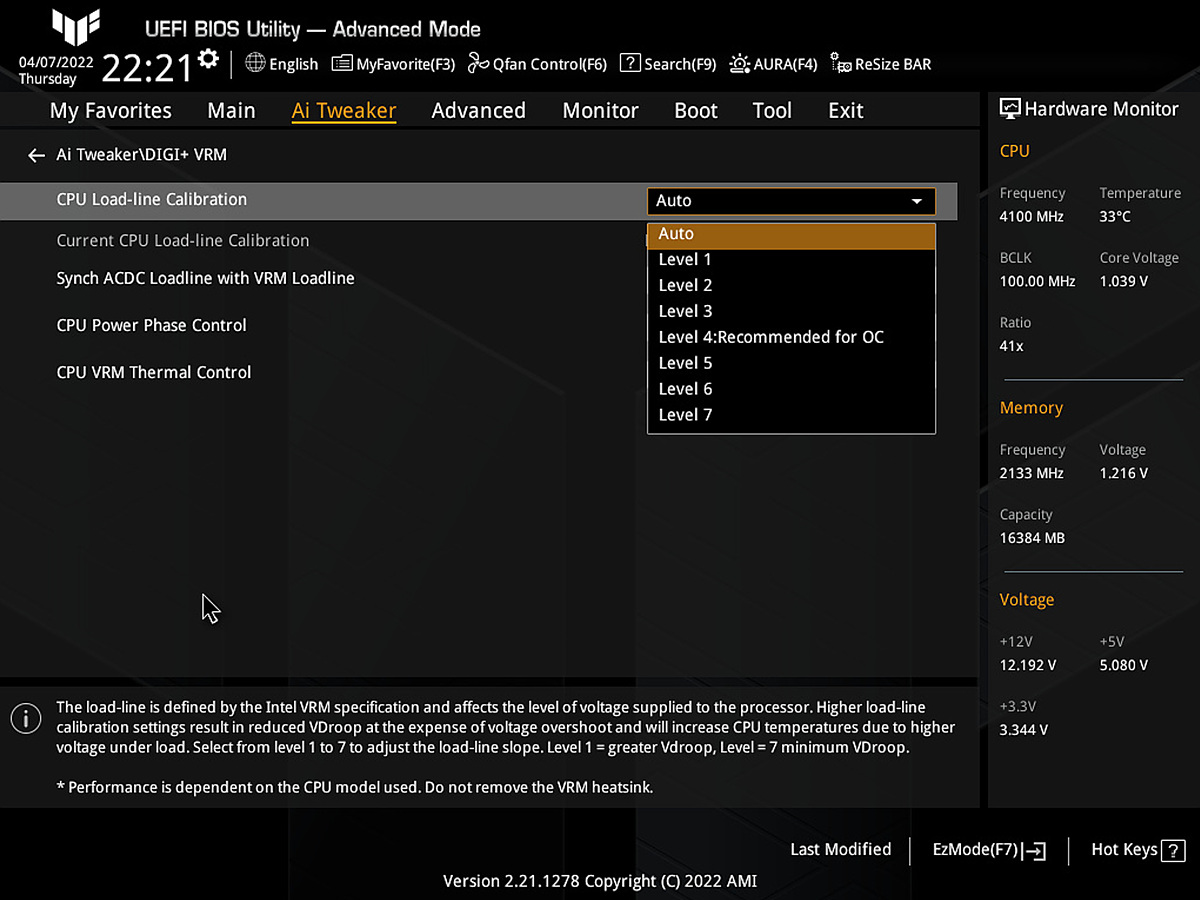Click the back arrow beside Ai Tweaker\DIGI+ VRM

click(x=37, y=155)
